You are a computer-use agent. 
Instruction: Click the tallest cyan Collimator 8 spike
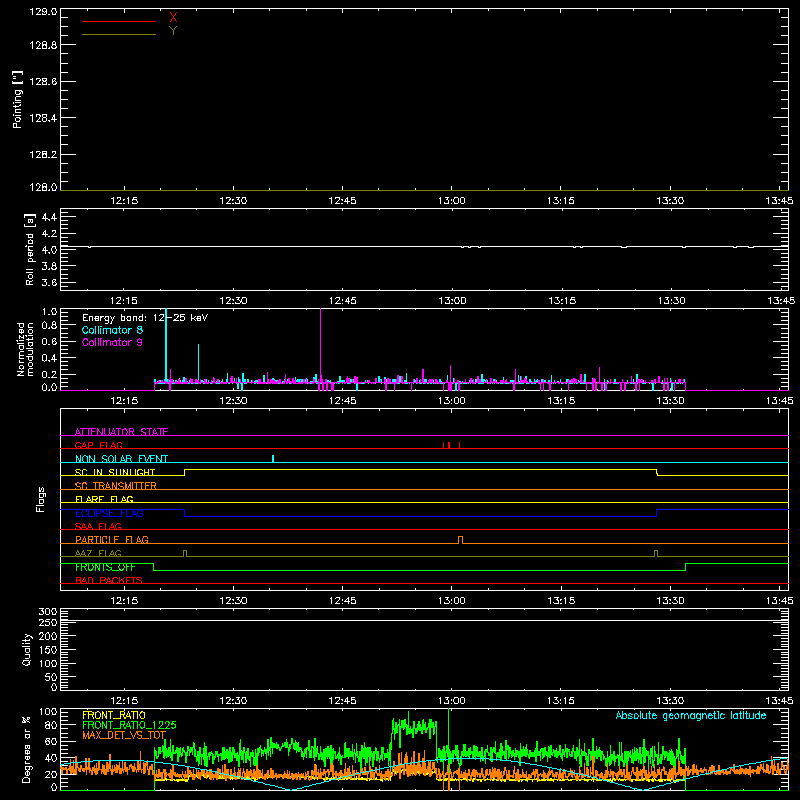(x=166, y=344)
